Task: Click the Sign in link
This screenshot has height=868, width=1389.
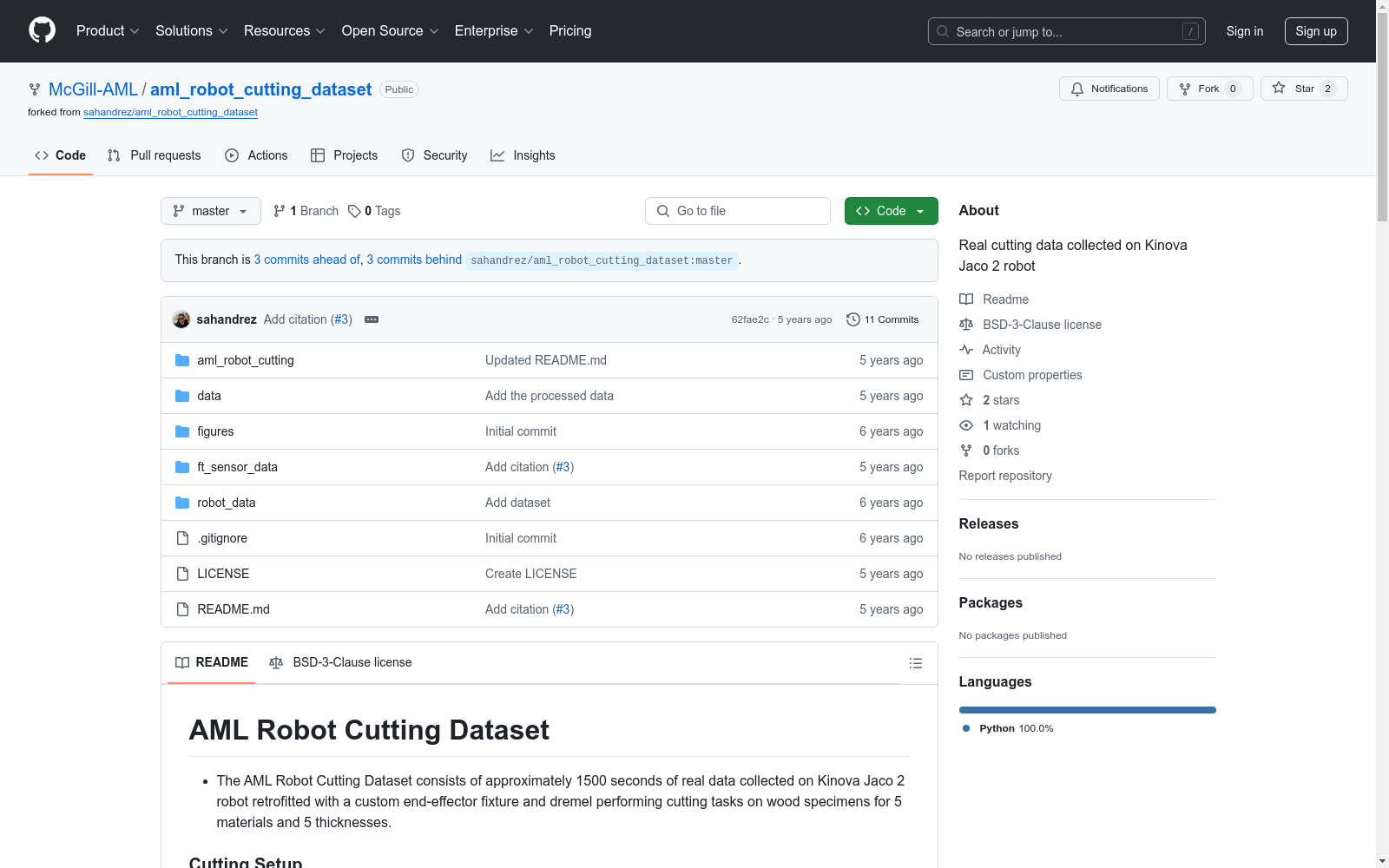Action: pyautogui.click(x=1245, y=31)
